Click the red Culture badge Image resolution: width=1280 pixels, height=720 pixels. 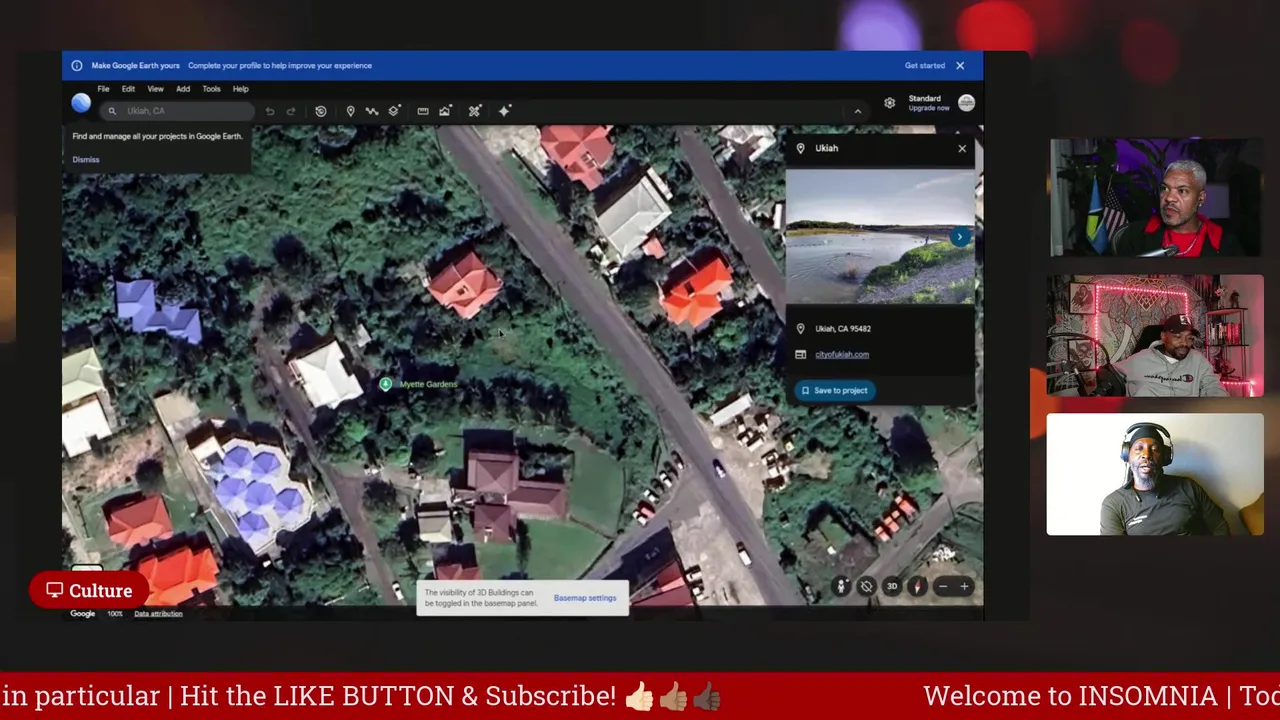pyautogui.click(x=89, y=591)
